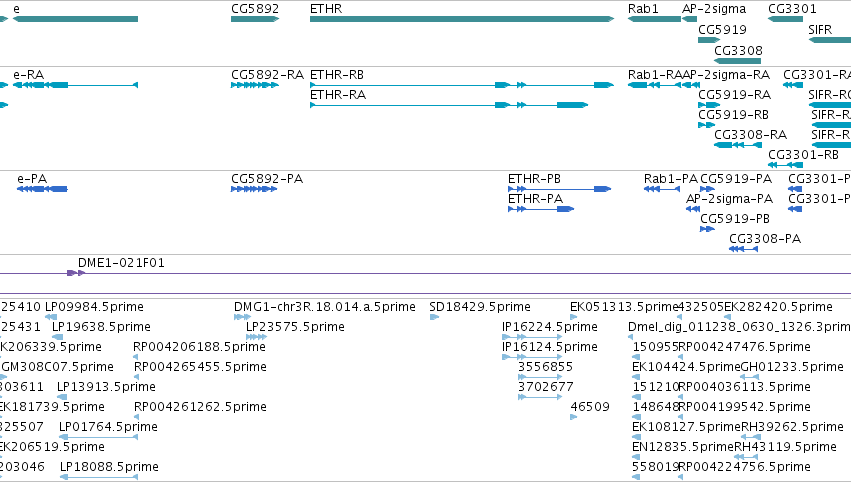
Task: Click the EK108127.5prime EST label
Action: [x=687, y=428]
